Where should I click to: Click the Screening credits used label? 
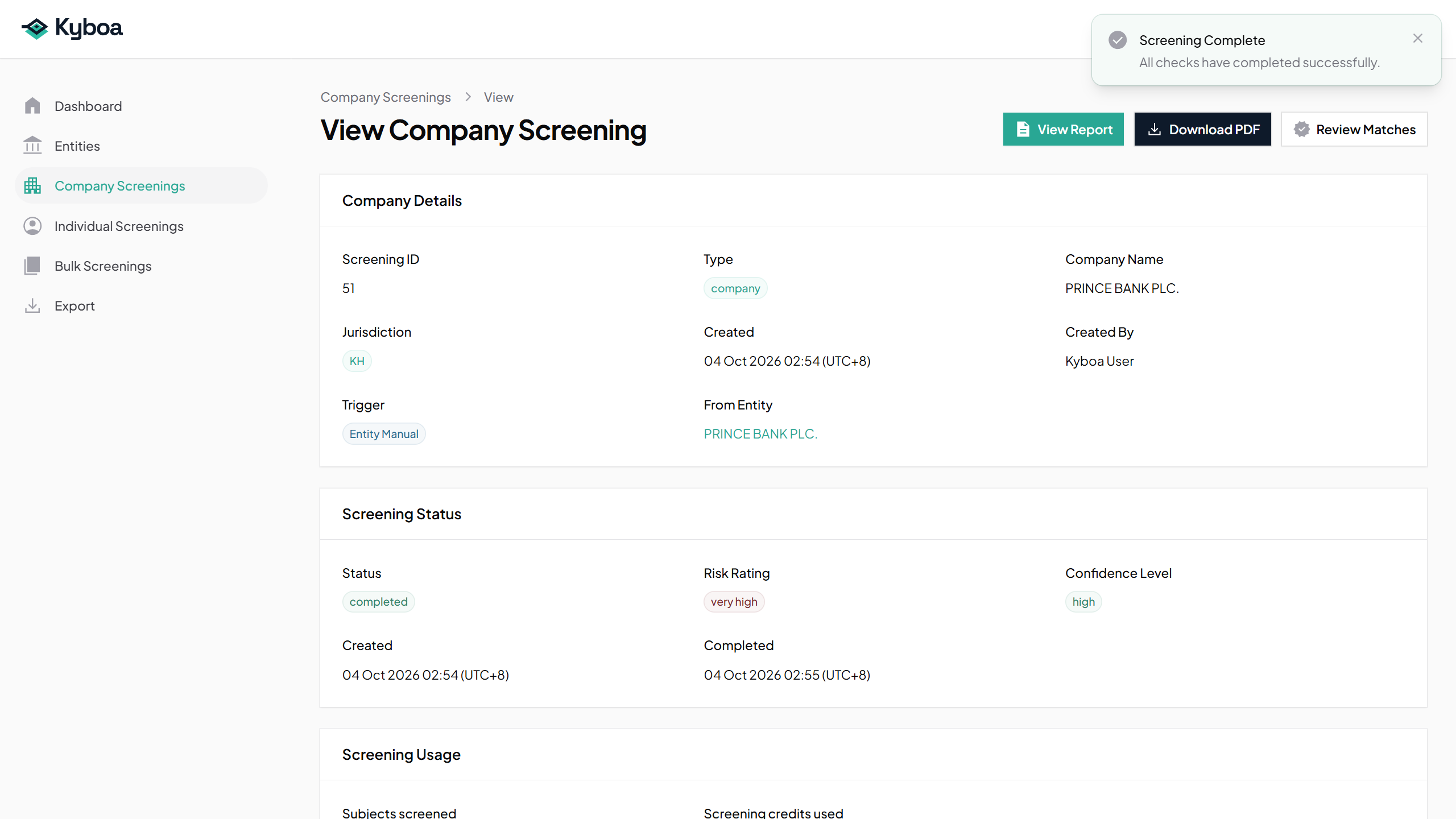(773, 813)
